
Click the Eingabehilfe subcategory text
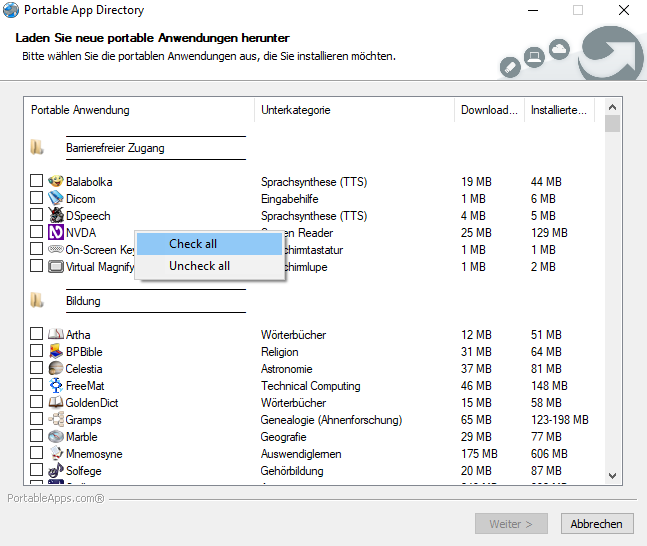pyautogui.click(x=290, y=199)
